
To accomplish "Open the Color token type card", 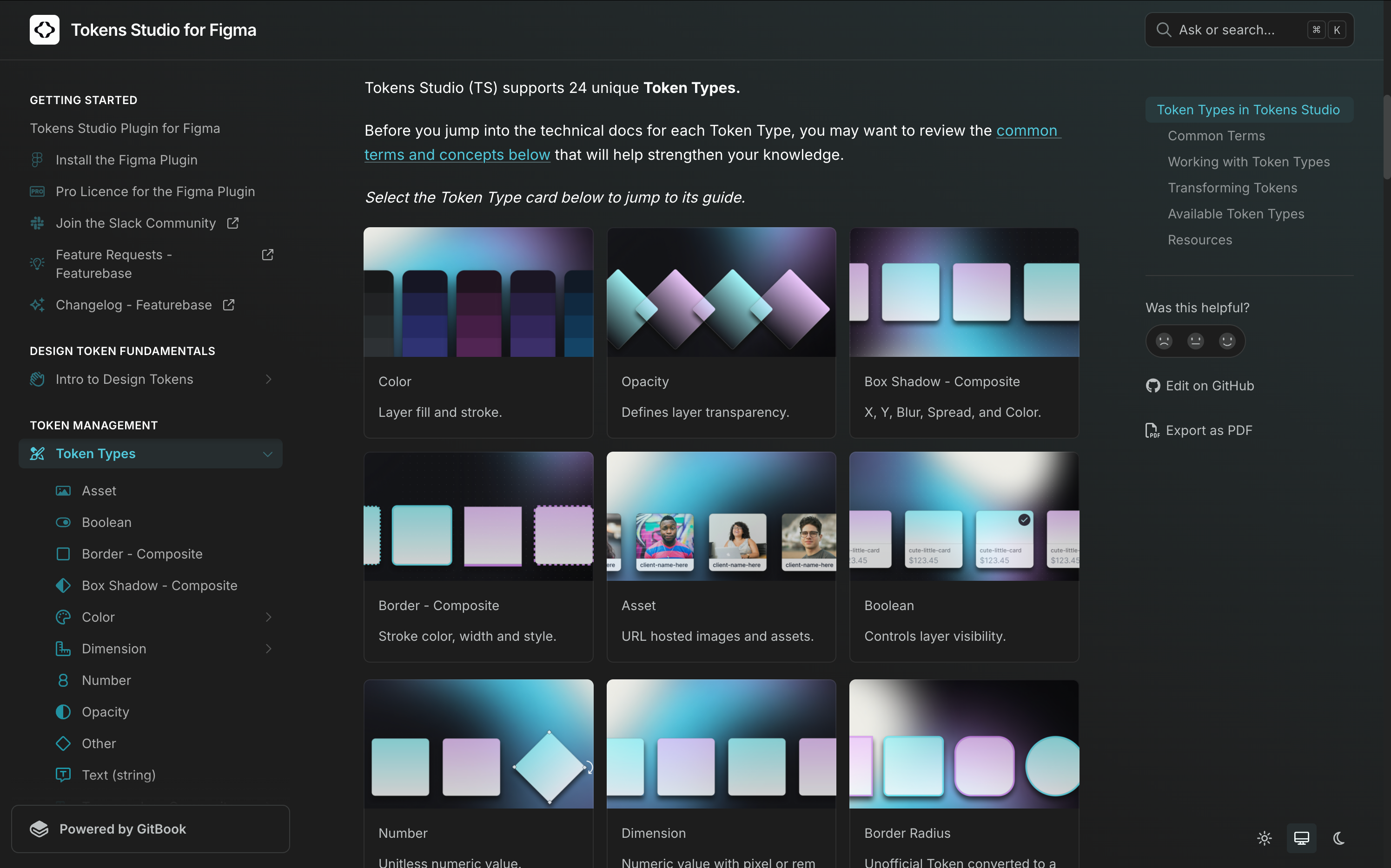I will 478,333.
